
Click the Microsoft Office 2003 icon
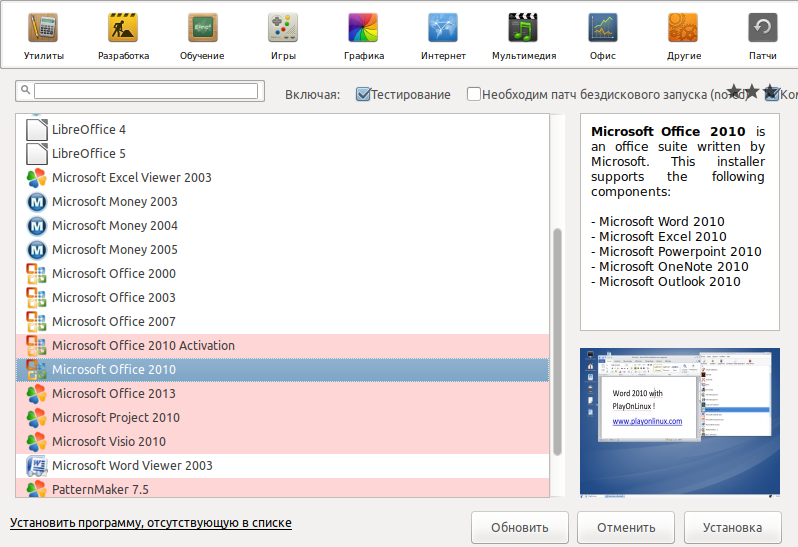37,298
